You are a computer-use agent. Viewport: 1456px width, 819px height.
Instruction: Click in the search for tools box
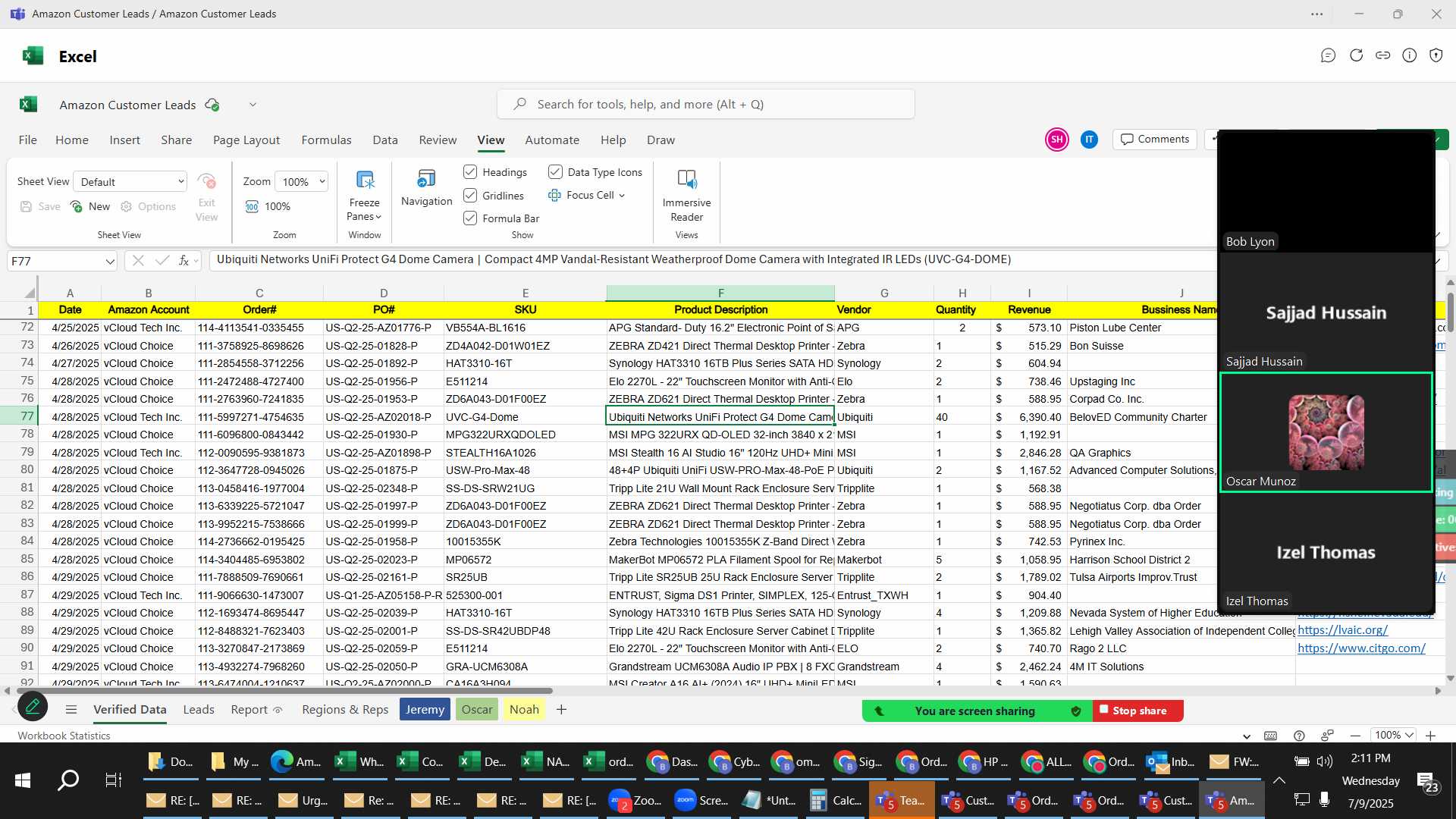[x=705, y=105]
